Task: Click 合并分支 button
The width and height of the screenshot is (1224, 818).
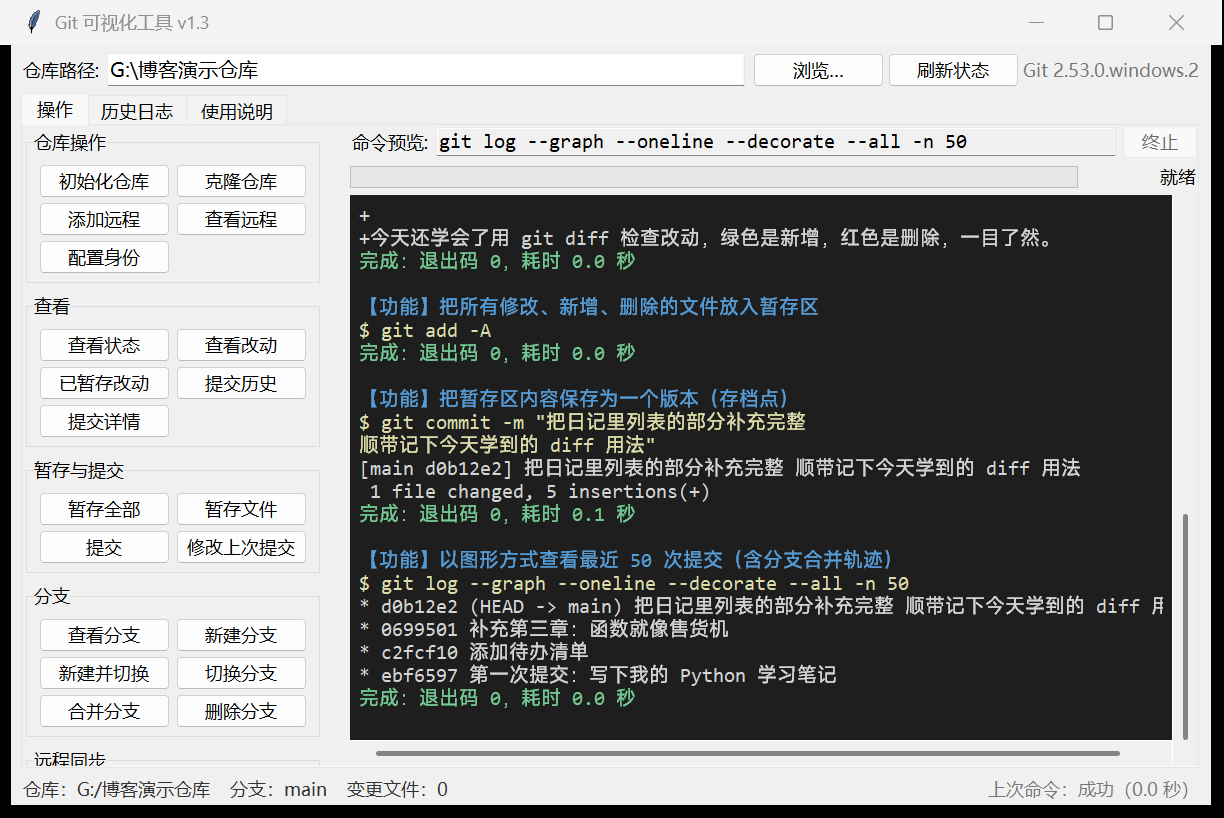Action: tap(104, 711)
